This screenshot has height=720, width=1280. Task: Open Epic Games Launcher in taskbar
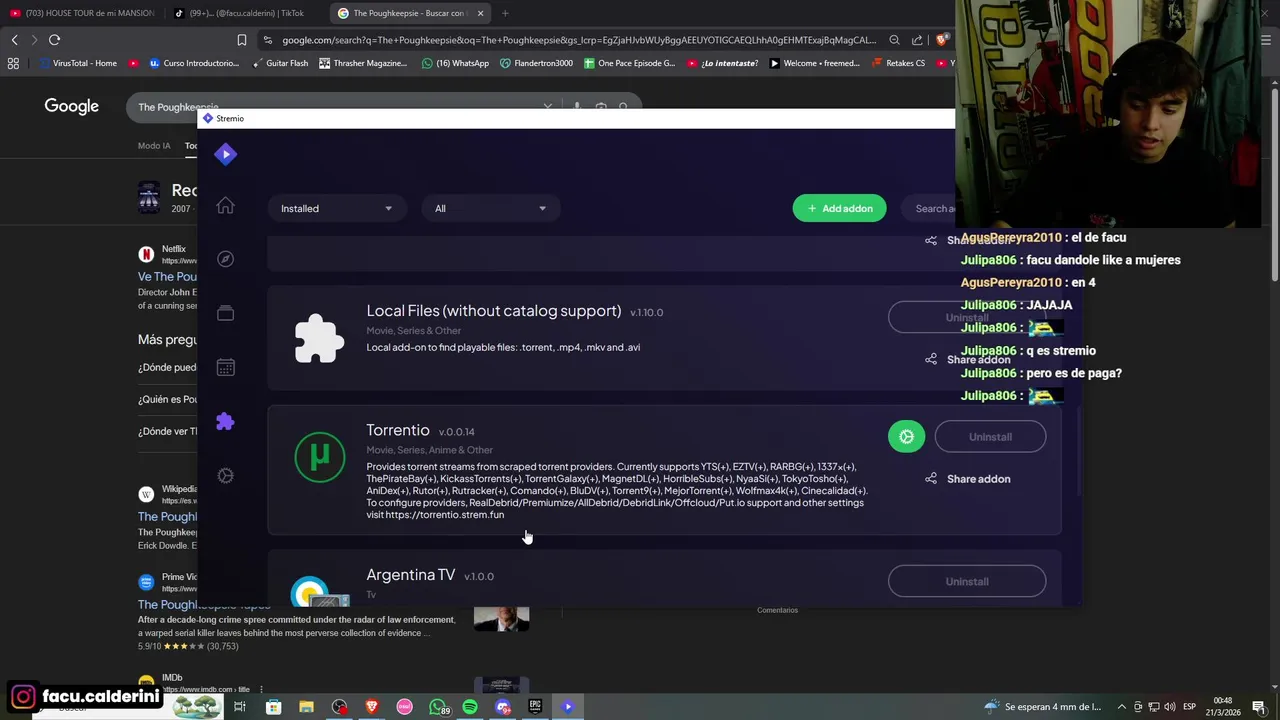[535, 707]
